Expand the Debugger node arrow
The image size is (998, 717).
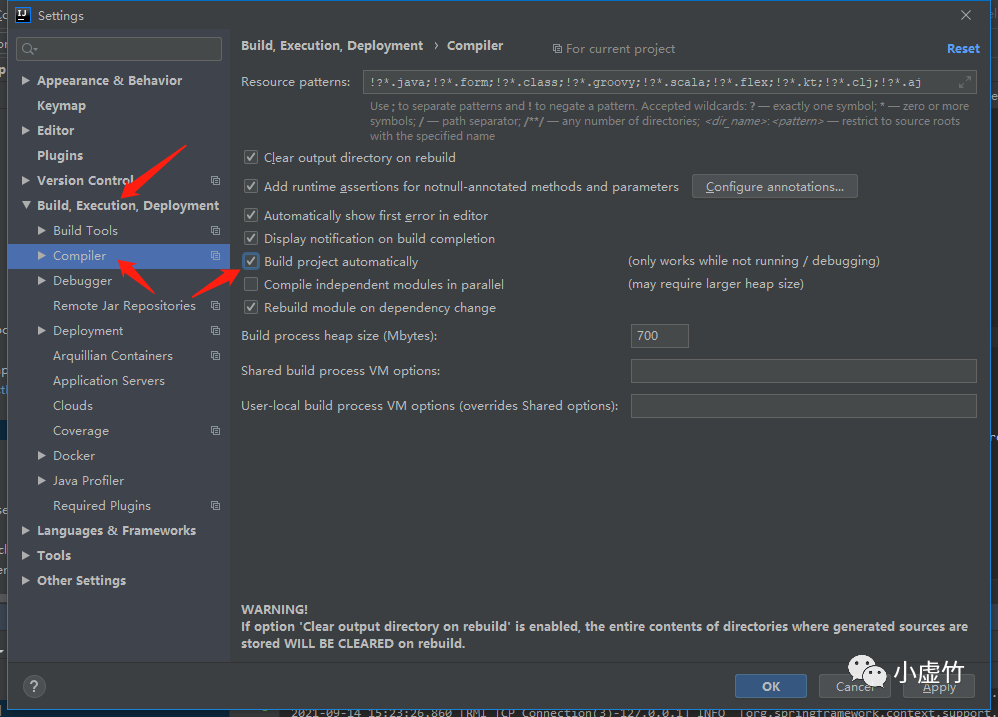tap(41, 281)
